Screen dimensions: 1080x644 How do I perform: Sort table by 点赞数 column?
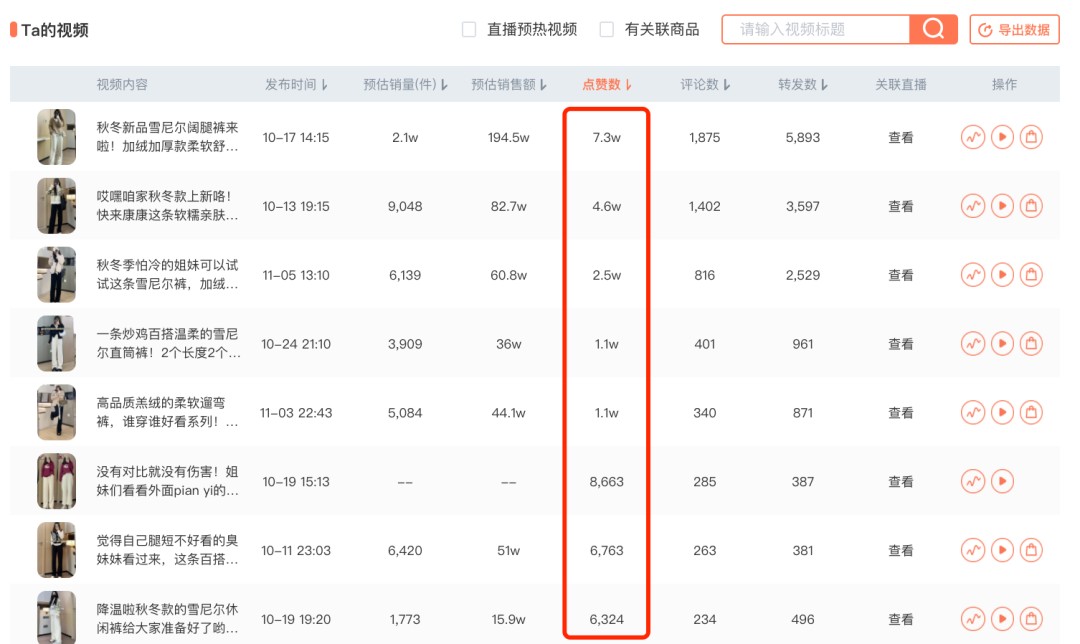tap(607, 84)
